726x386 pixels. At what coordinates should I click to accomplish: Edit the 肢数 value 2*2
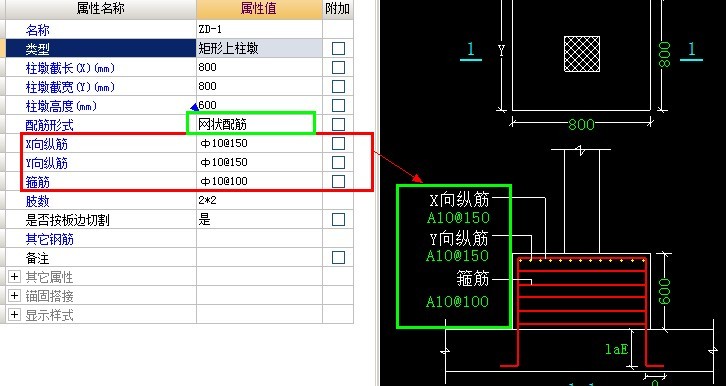(x=259, y=200)
